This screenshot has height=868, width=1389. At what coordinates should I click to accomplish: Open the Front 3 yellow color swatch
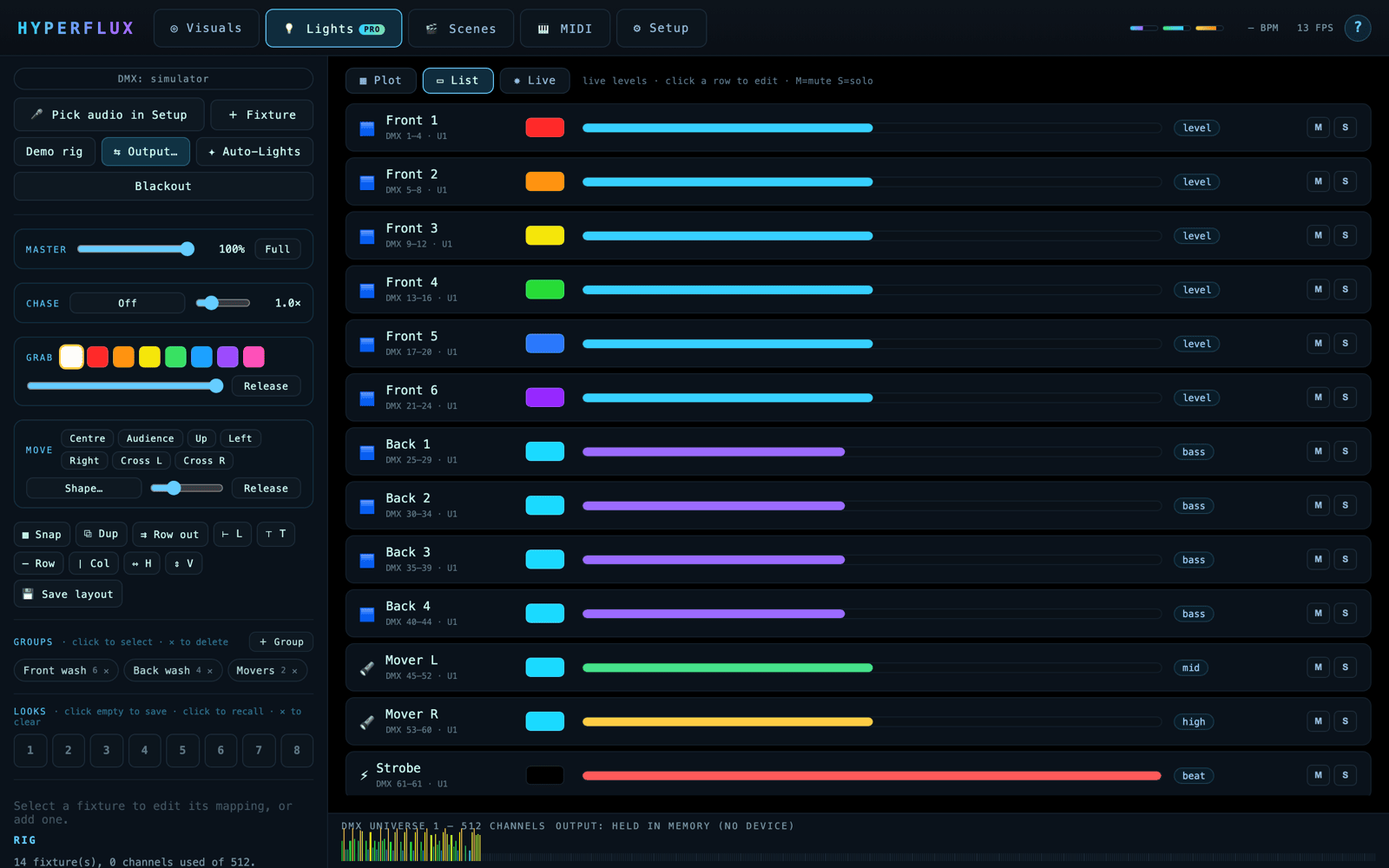pyautogui.click(x=544, y=235)
